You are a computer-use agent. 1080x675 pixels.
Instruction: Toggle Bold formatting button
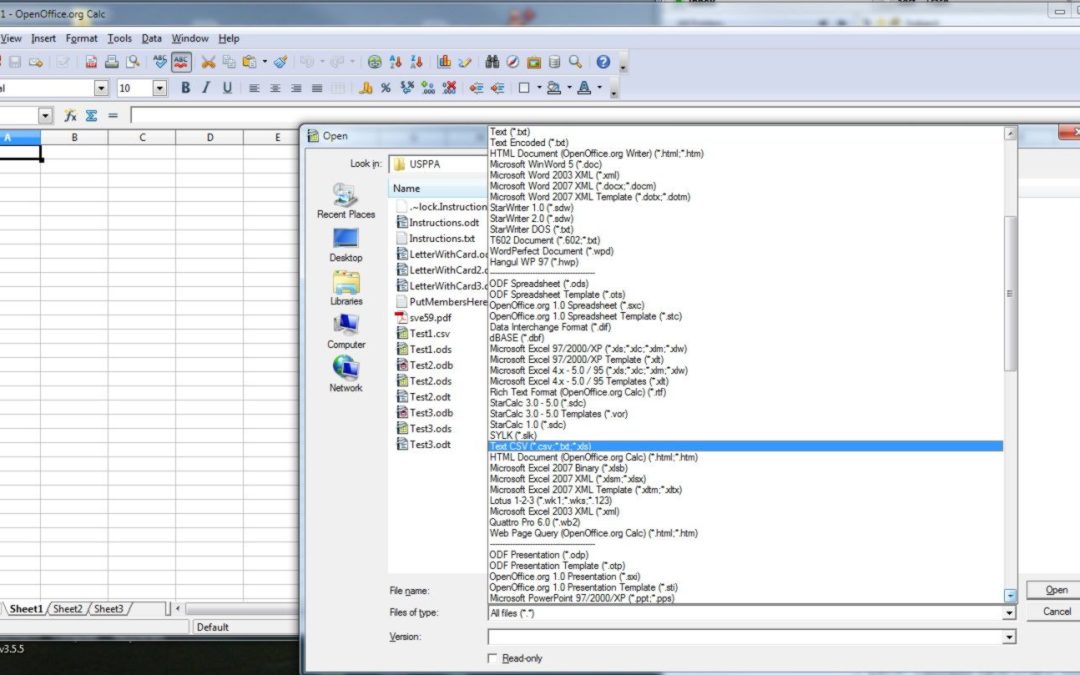tap(185, 88)
